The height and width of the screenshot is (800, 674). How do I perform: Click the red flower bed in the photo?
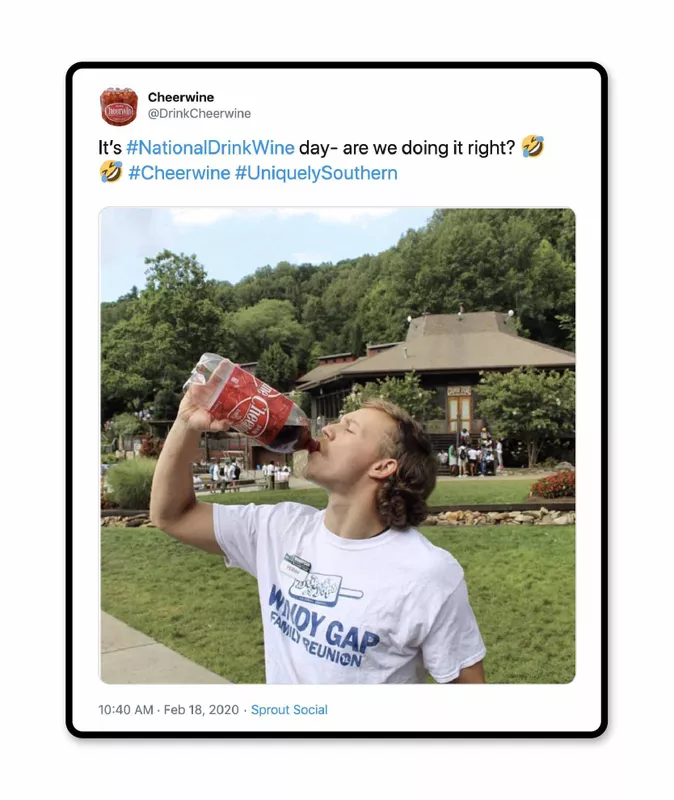point(553,485)
